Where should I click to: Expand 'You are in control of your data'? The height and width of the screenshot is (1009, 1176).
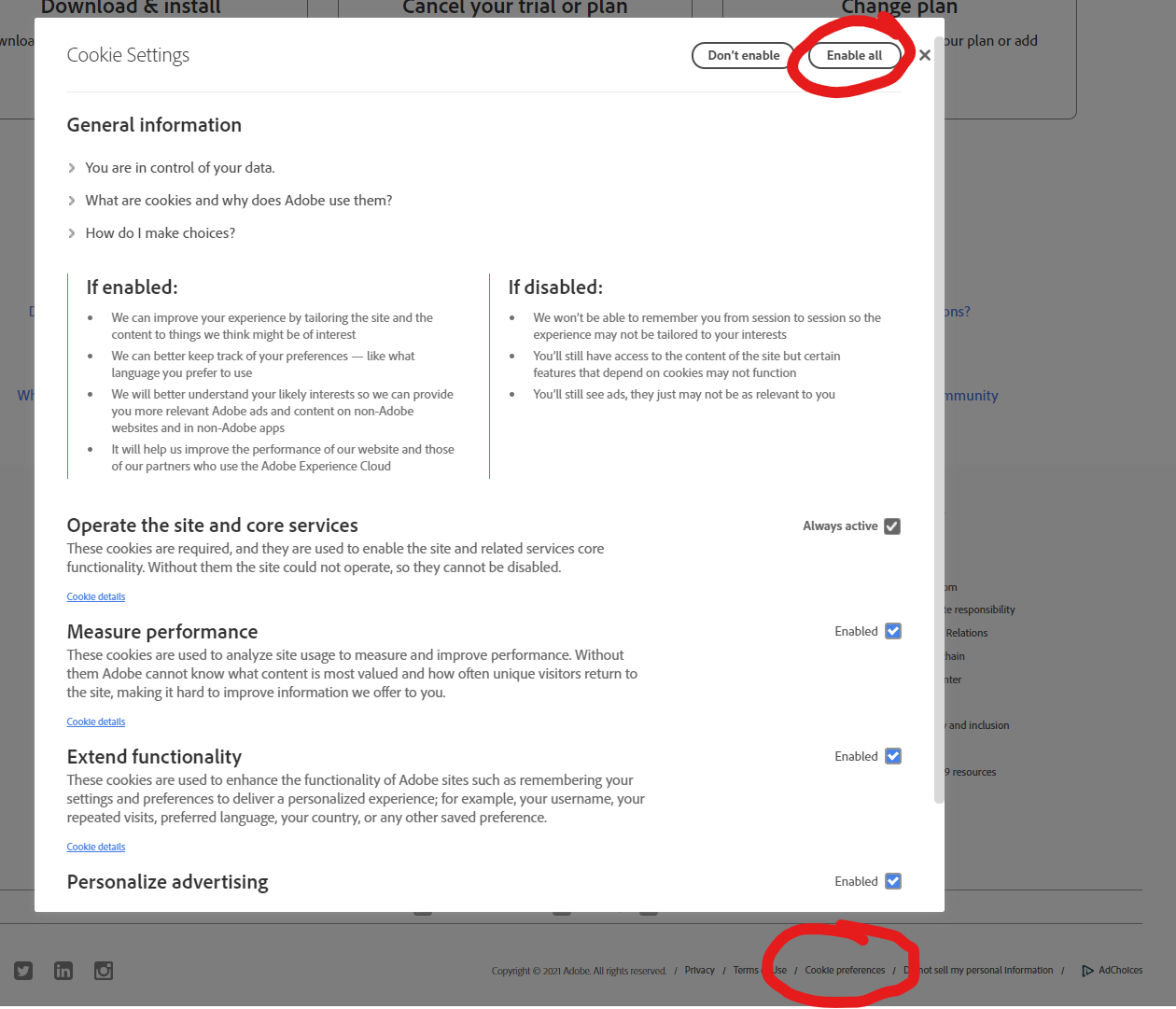180,167
